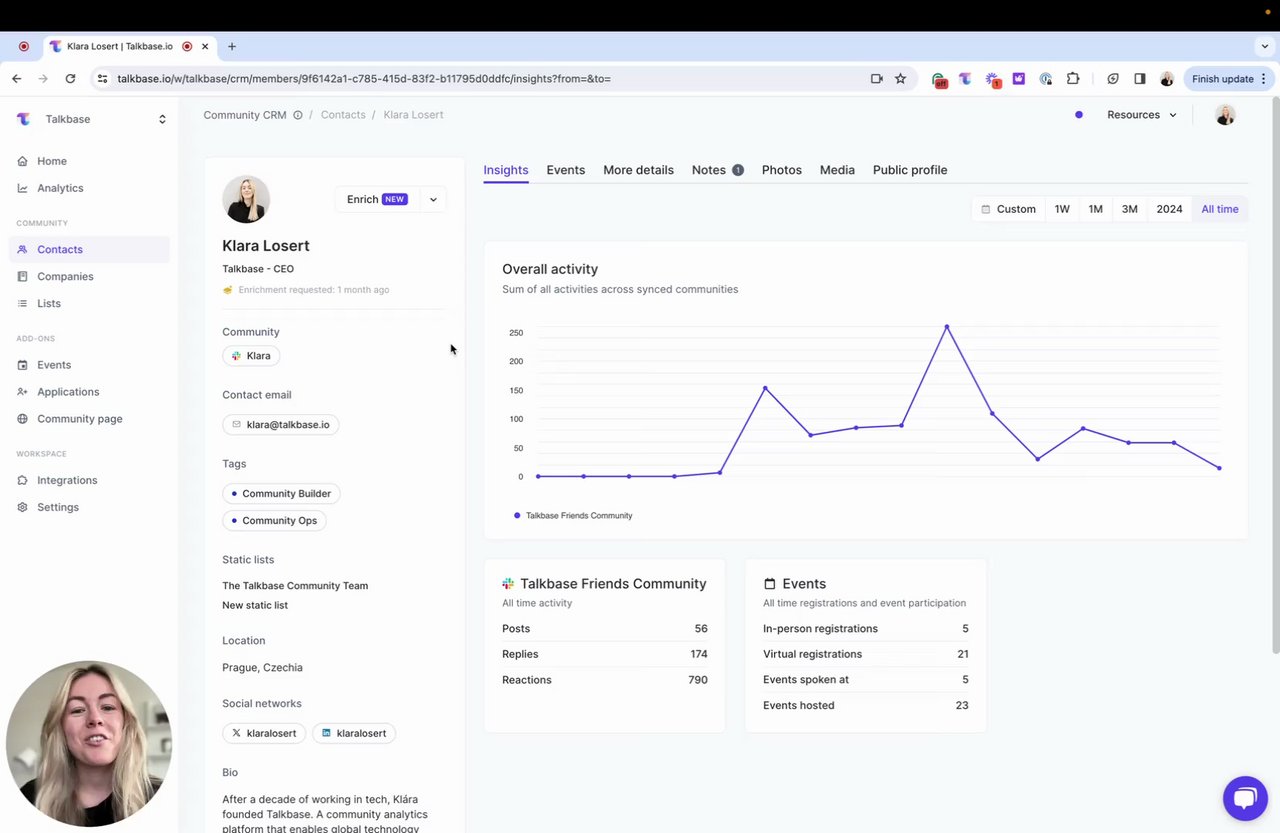Open the More details tab
Screen dimensions: 1280x833
638,170
